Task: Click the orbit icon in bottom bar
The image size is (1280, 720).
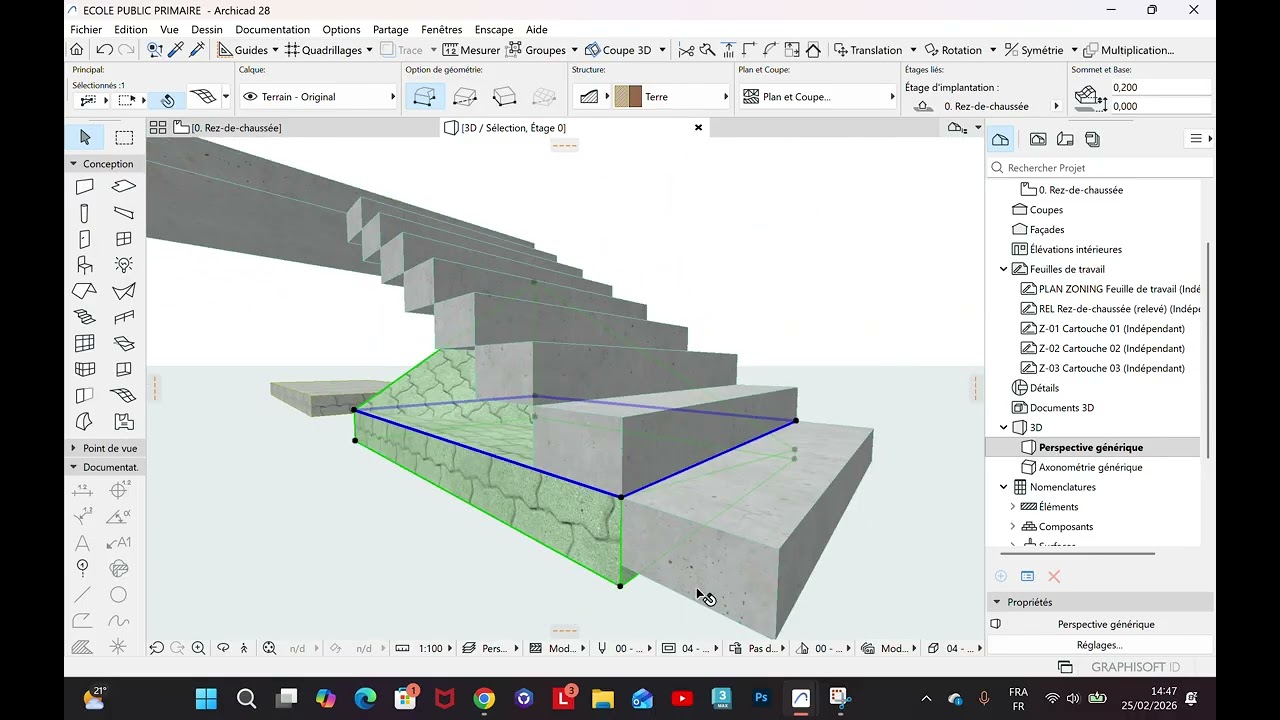Action: click(x=223, y=648)
